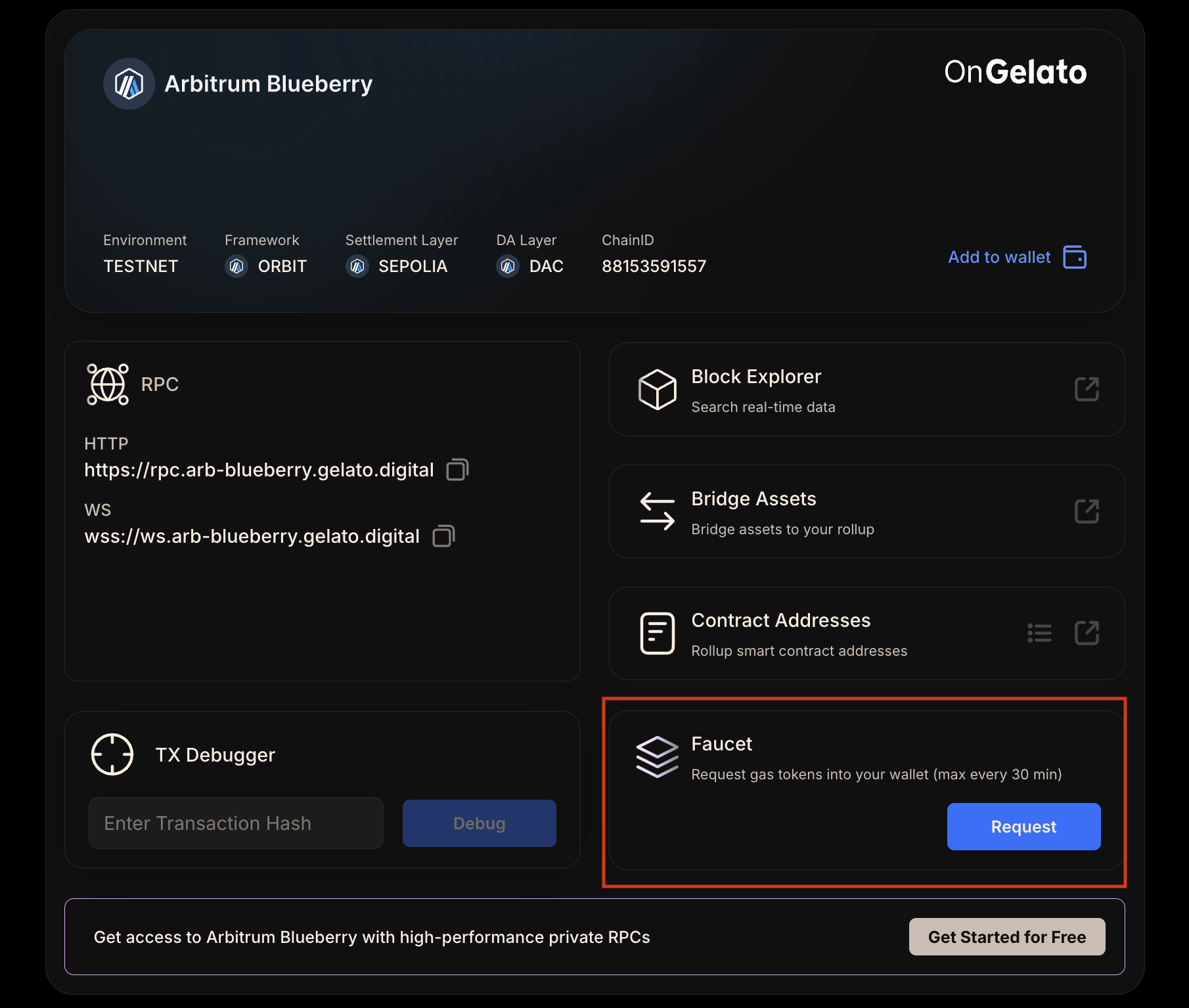The width and height of the screenshot is (1189, 1008).
Task: Click the TX Debugger heading
Action: click(x=215, y=755)
